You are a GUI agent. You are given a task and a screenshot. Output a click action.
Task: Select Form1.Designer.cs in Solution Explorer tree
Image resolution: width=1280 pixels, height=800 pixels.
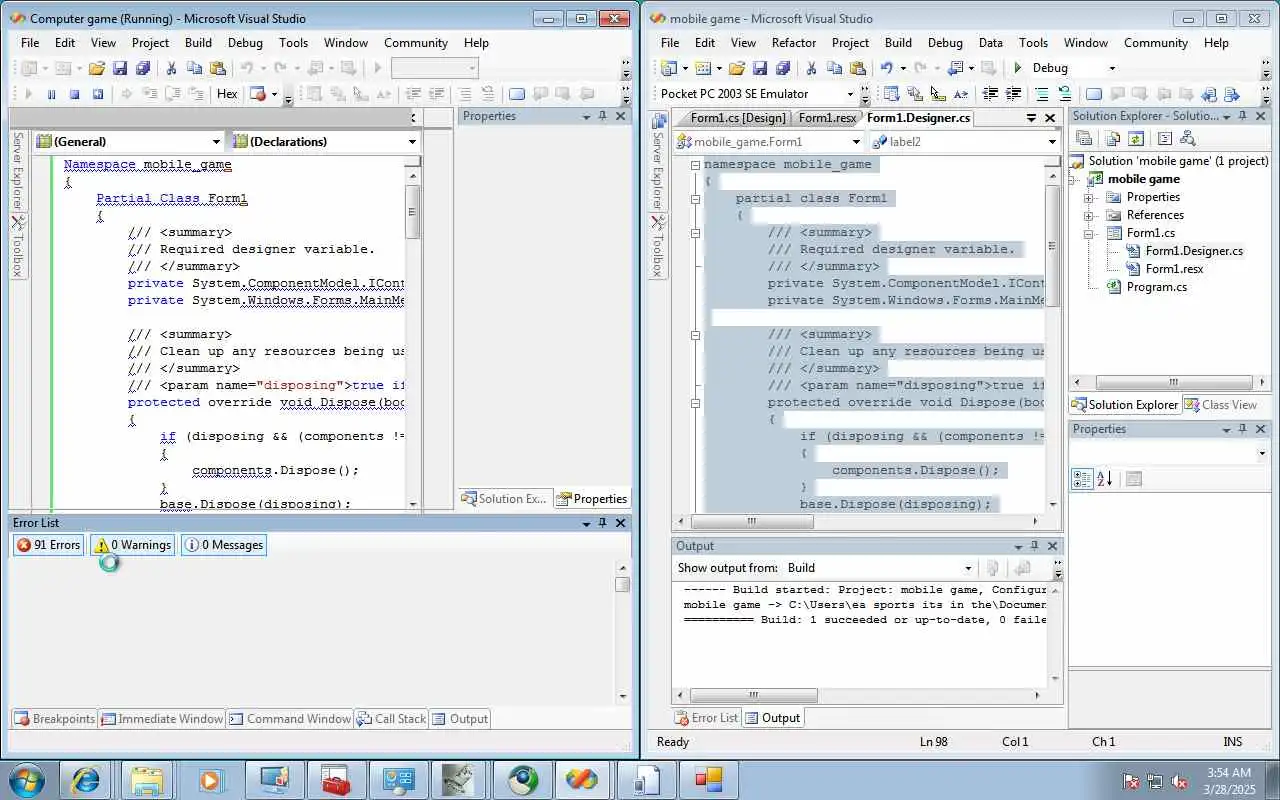click(x=1194, y=251)
